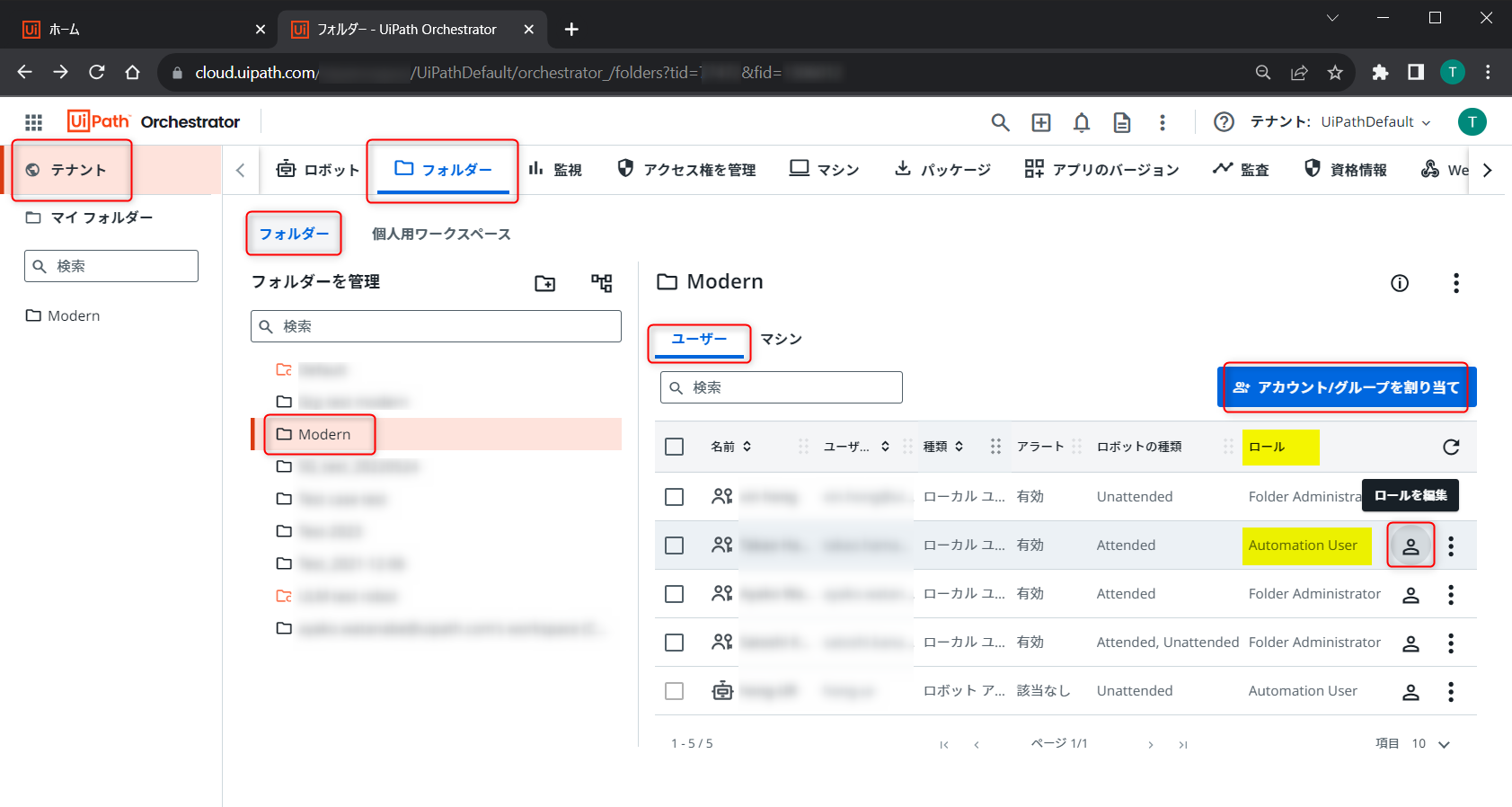Image resolution: width=1512 pixels, height=807 pixels.
Task: Edit role for the Automation User Attended row
Action: pyautogui.click(x=1410, y=545)
